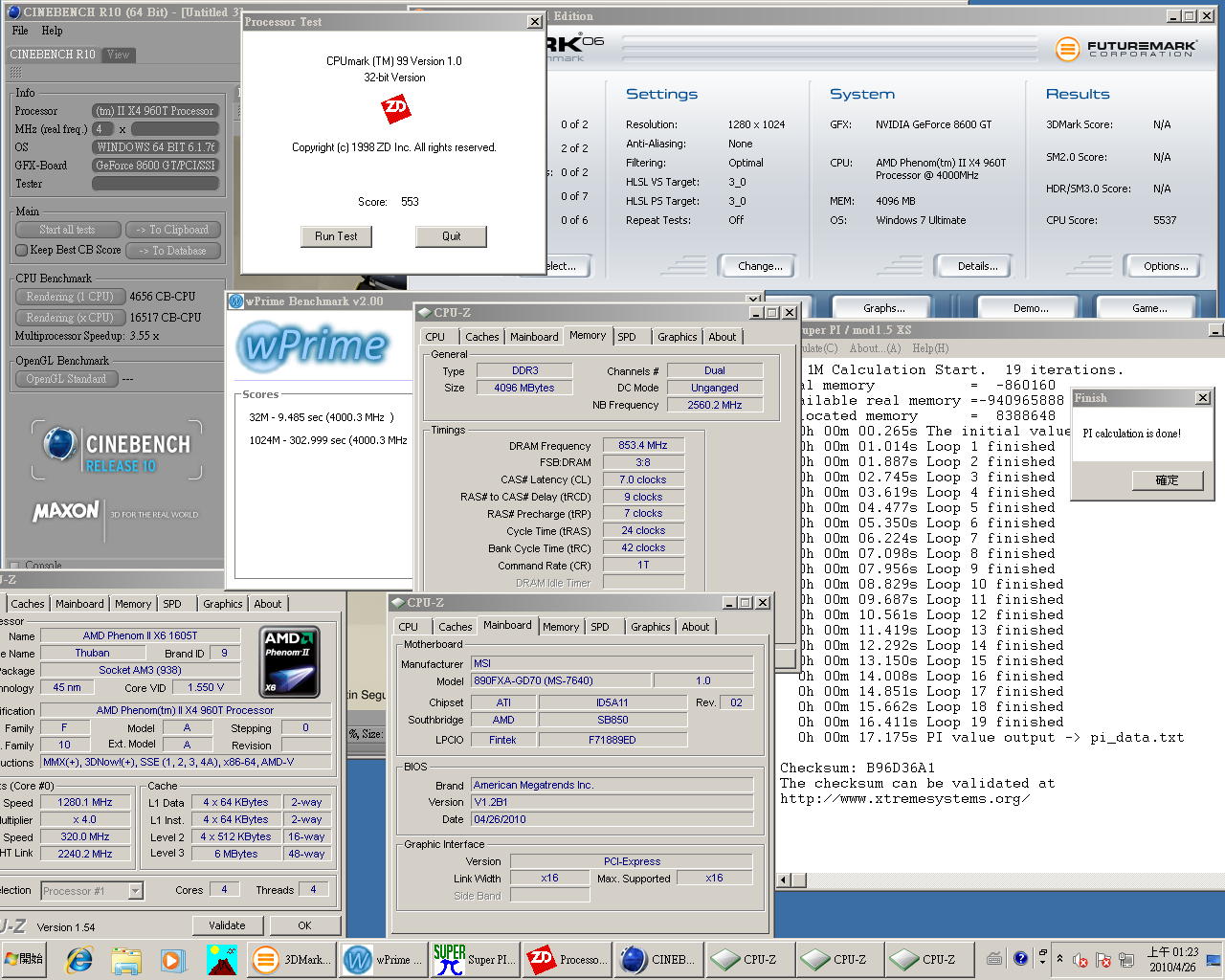
Task: Click Rendering (1 CPU) in CINEBENCH
Action: coord(70,297)
